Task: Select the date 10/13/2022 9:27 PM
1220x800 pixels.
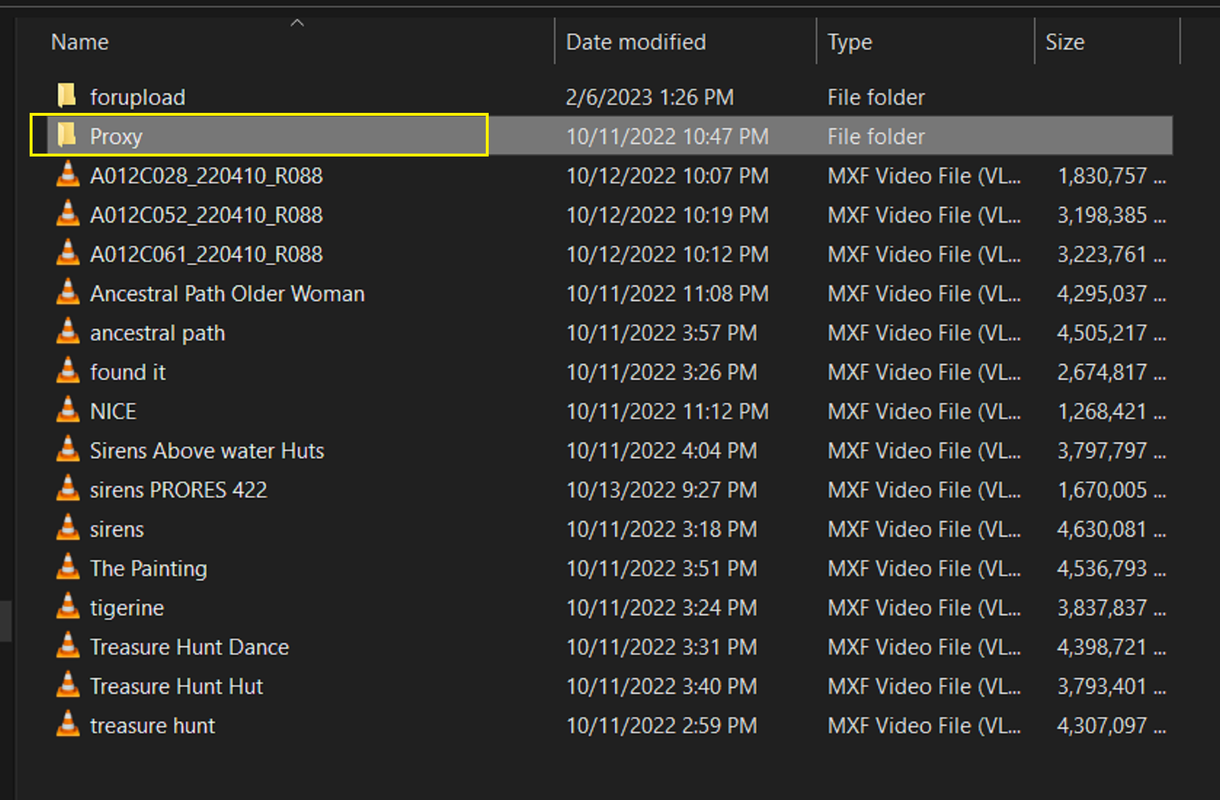Action: click(x=661, y=490)
